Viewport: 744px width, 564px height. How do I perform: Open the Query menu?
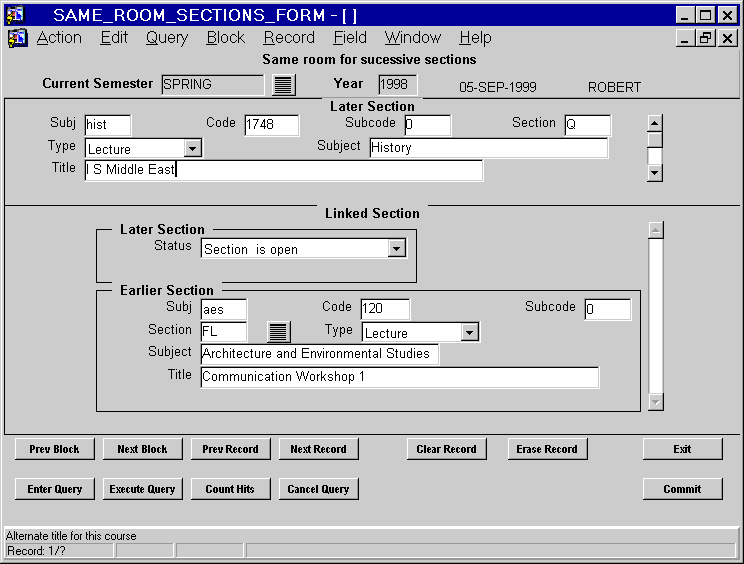point(167,37)
